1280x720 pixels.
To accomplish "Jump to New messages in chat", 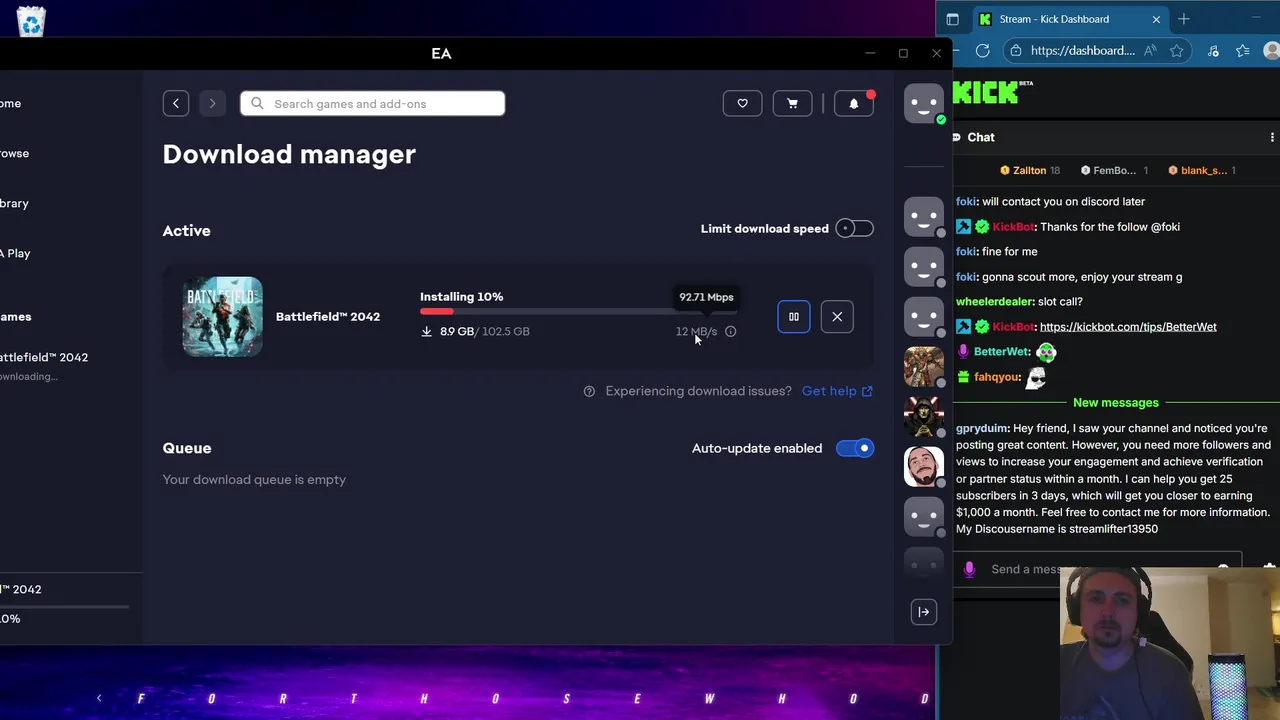I will [x=1116, y=403].
